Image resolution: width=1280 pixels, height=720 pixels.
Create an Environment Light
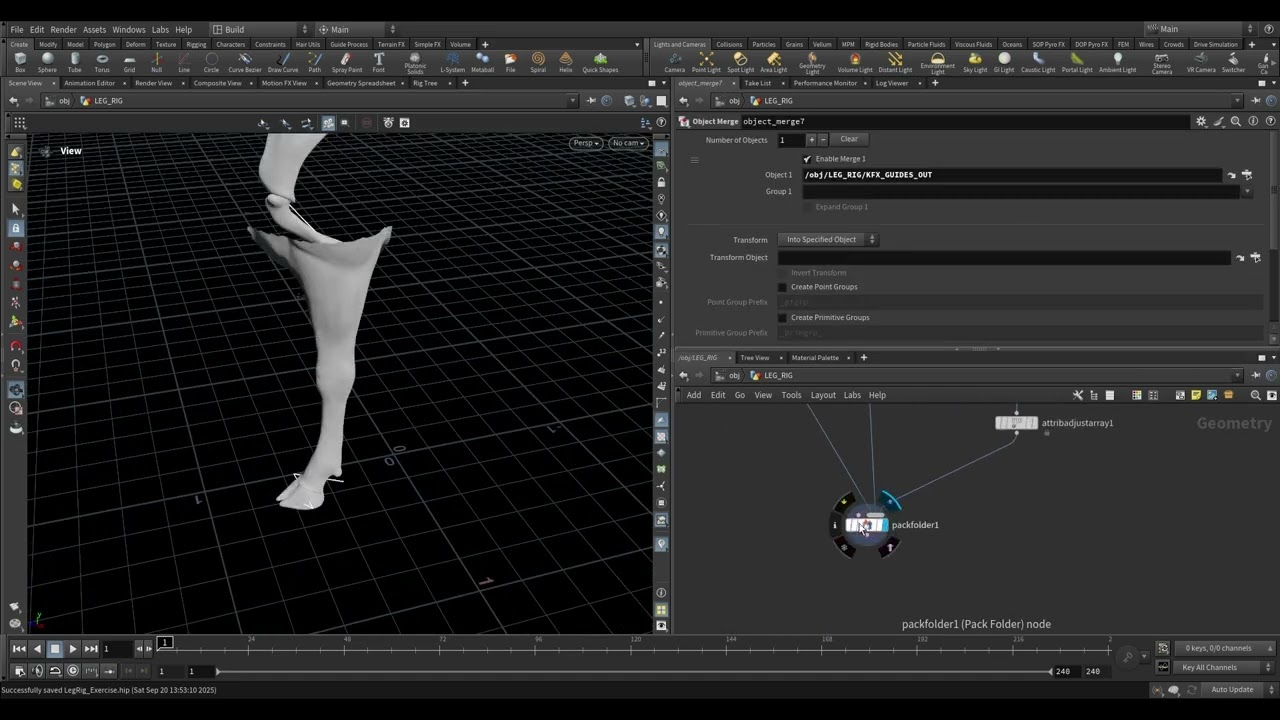coord(938,63)
